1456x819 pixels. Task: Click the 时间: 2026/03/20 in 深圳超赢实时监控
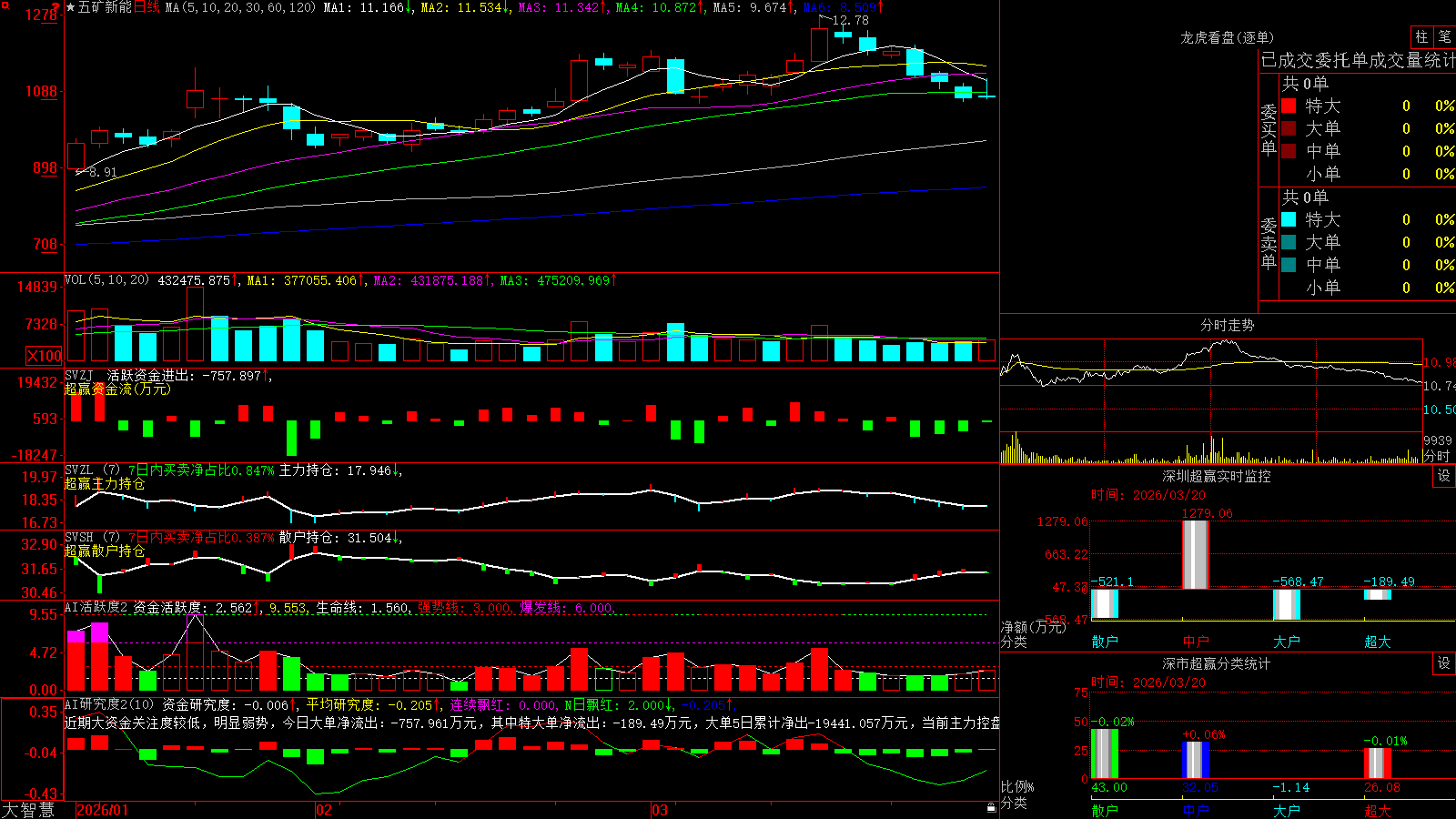(x=1148, y=495)
